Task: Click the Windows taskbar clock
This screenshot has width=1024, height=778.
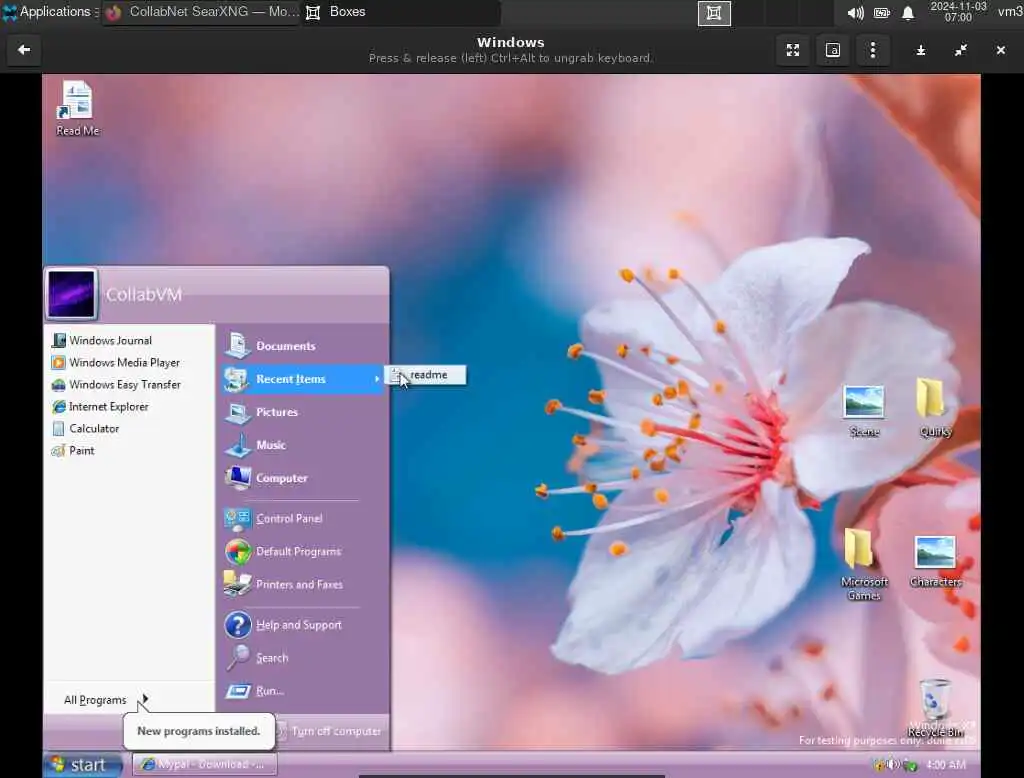Action: point(946,764)
